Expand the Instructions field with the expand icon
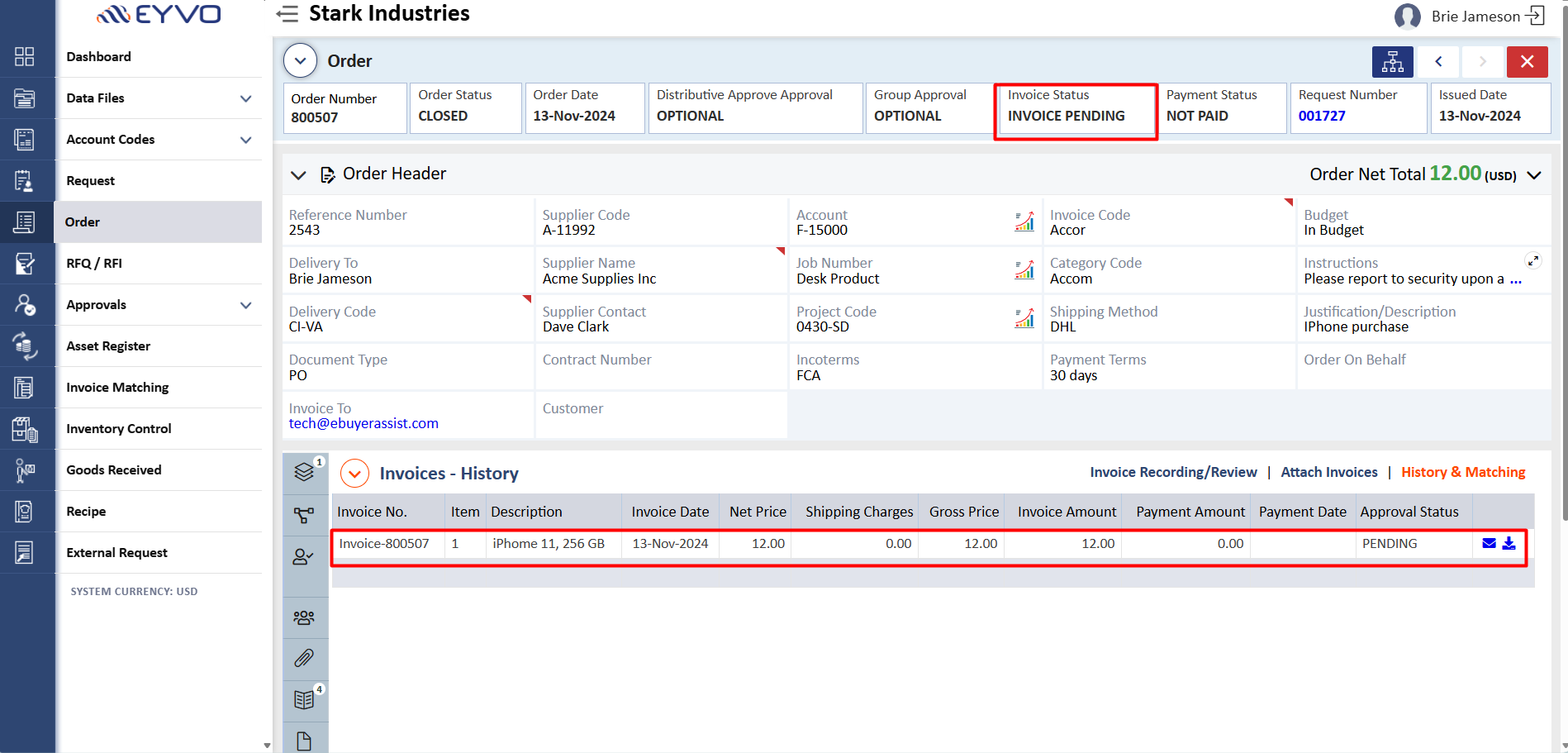This screenshot has width=1568, height=753. click(1533, 260)
